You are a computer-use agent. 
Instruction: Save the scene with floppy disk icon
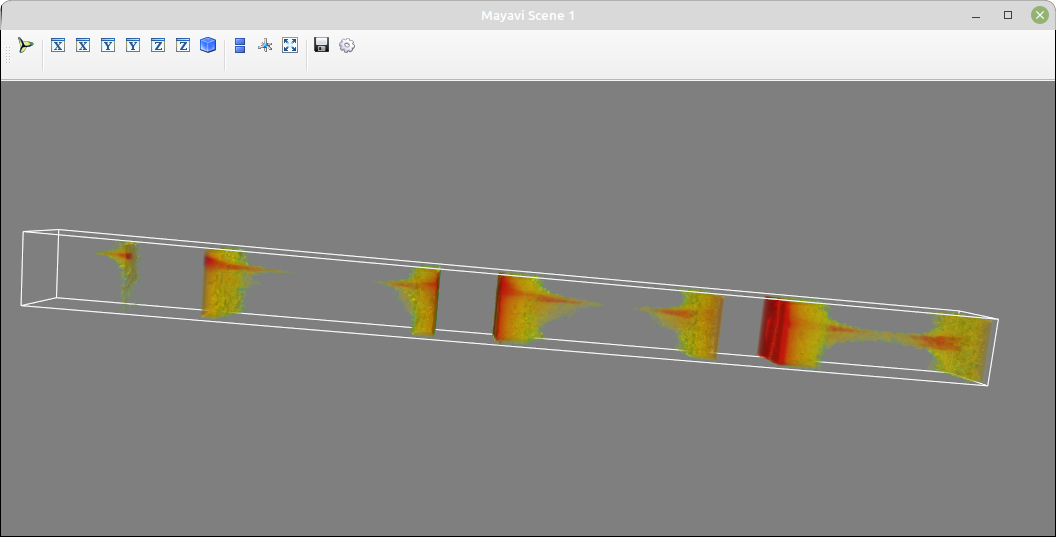(321, 45)
